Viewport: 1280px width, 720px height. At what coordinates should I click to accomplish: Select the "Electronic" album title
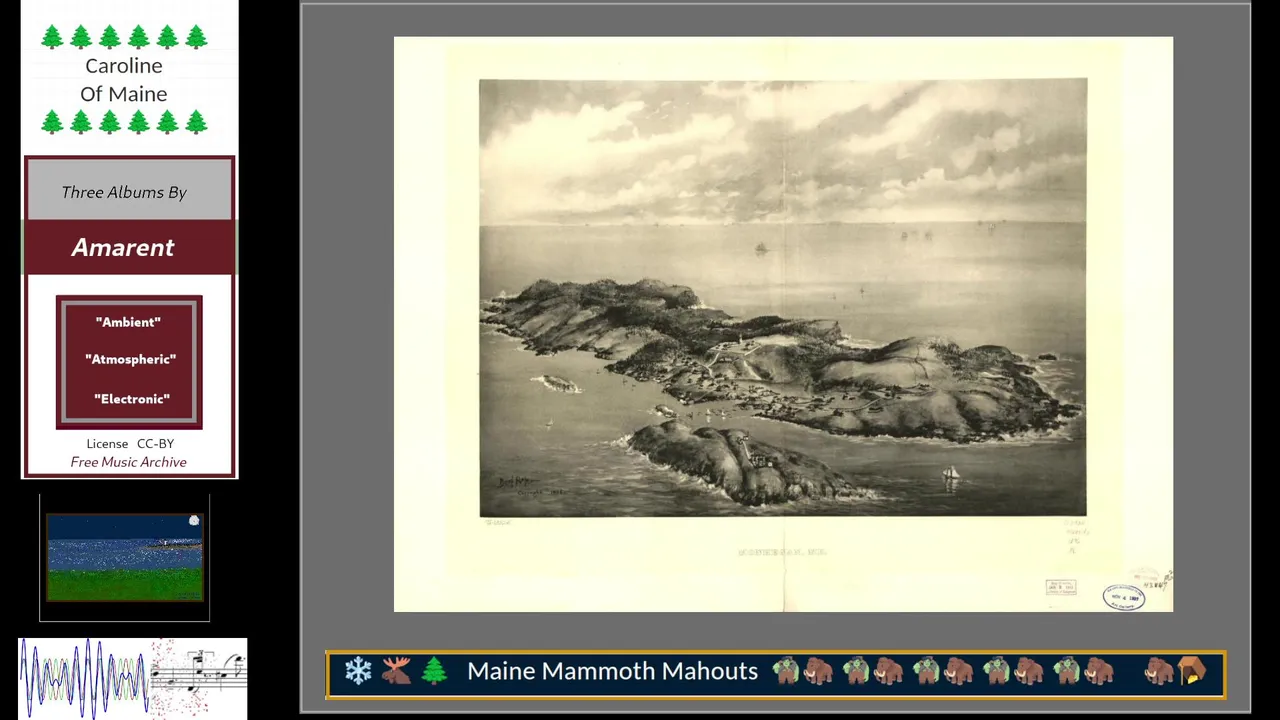point(132,399)
